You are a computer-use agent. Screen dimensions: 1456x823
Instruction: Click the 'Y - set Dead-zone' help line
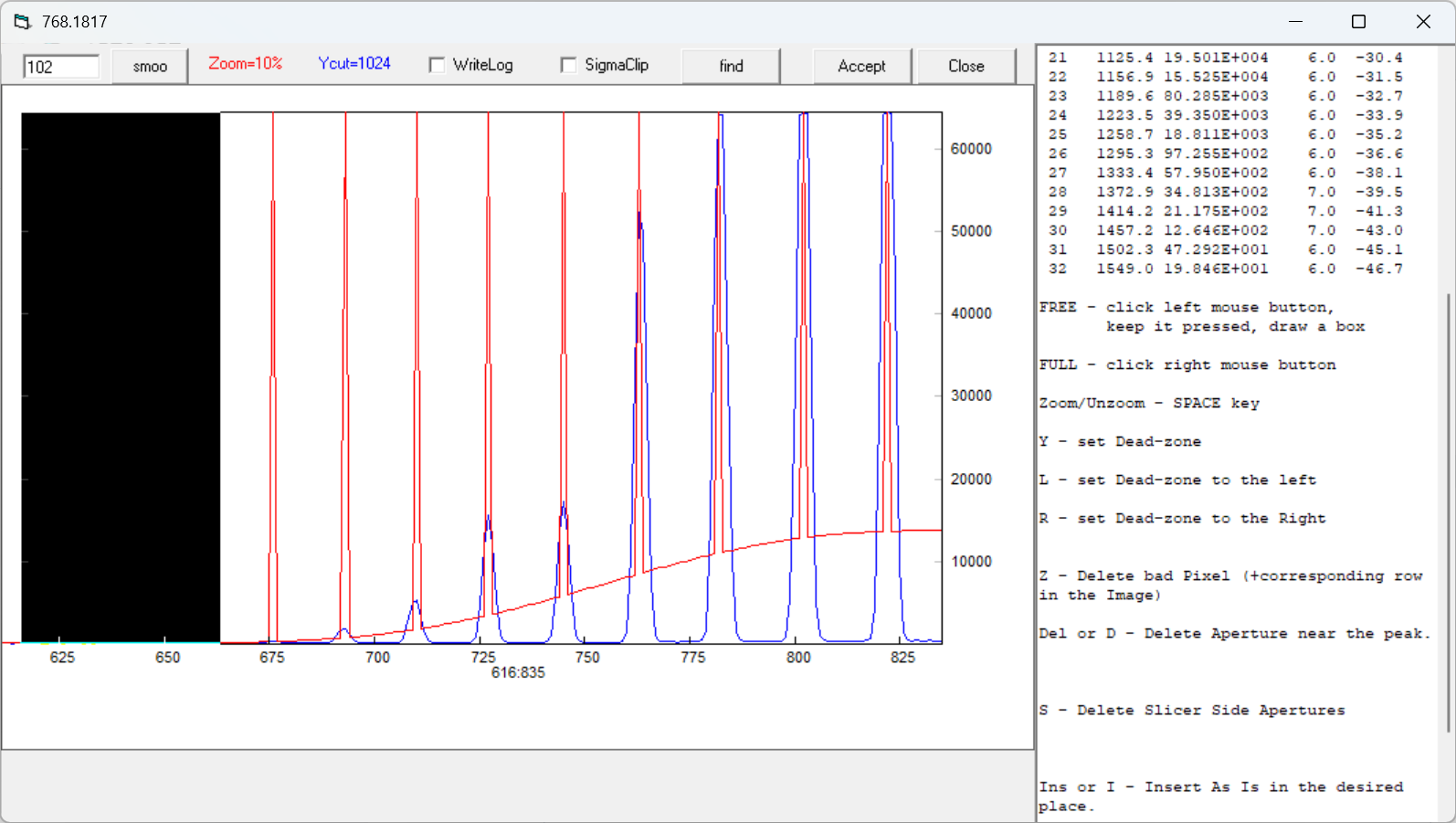pos(1120,441)
